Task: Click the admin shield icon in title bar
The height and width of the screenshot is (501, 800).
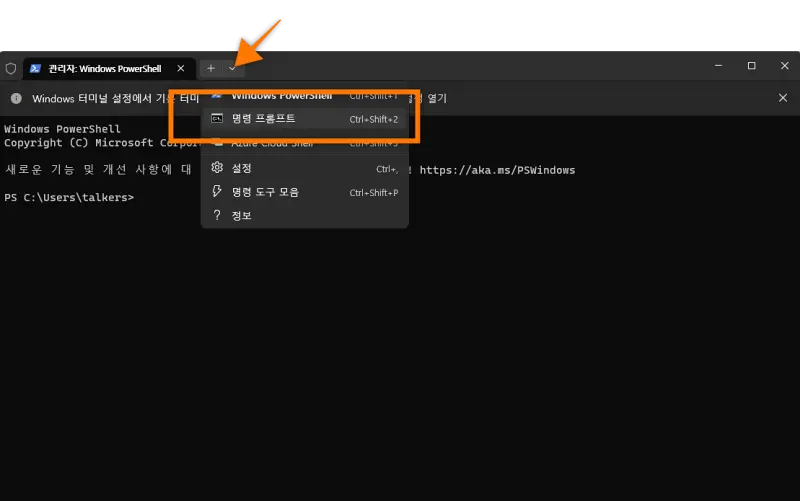Action: pyautogui.click(x=11, y=68)
